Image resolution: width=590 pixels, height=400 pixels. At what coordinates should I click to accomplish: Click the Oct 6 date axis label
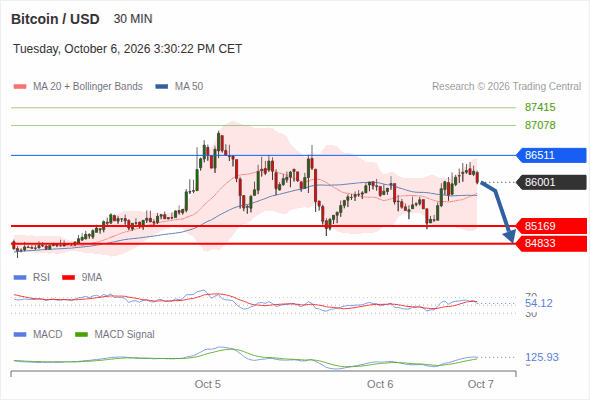click(380, 384)
